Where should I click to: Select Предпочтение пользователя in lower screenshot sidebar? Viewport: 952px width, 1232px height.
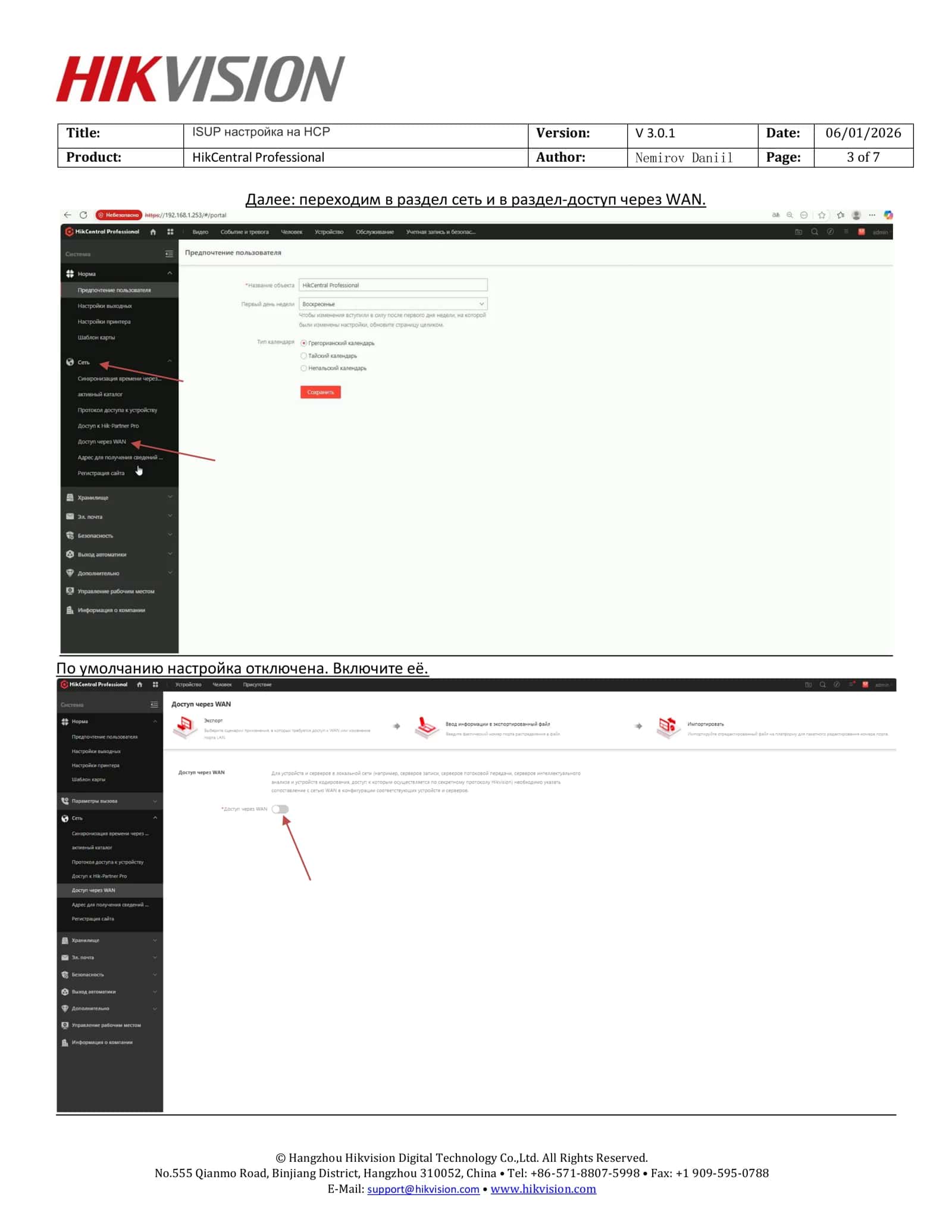click(x=105, y=737)
